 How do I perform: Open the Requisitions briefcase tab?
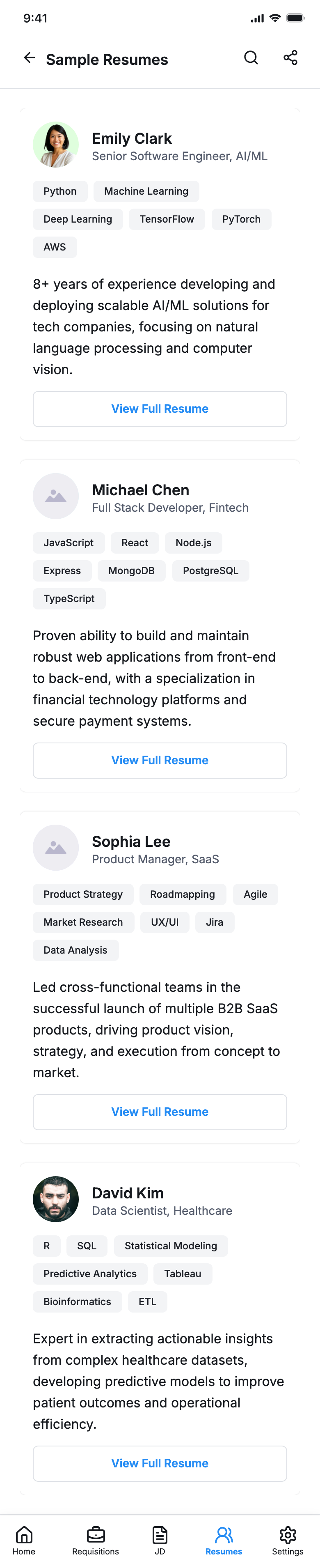[x=96, y=1540]
